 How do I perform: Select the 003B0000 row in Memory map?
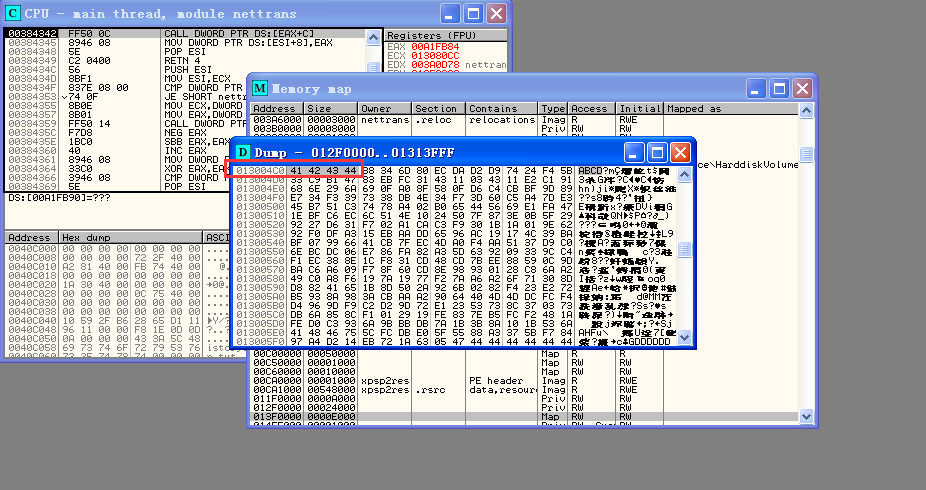524,129
